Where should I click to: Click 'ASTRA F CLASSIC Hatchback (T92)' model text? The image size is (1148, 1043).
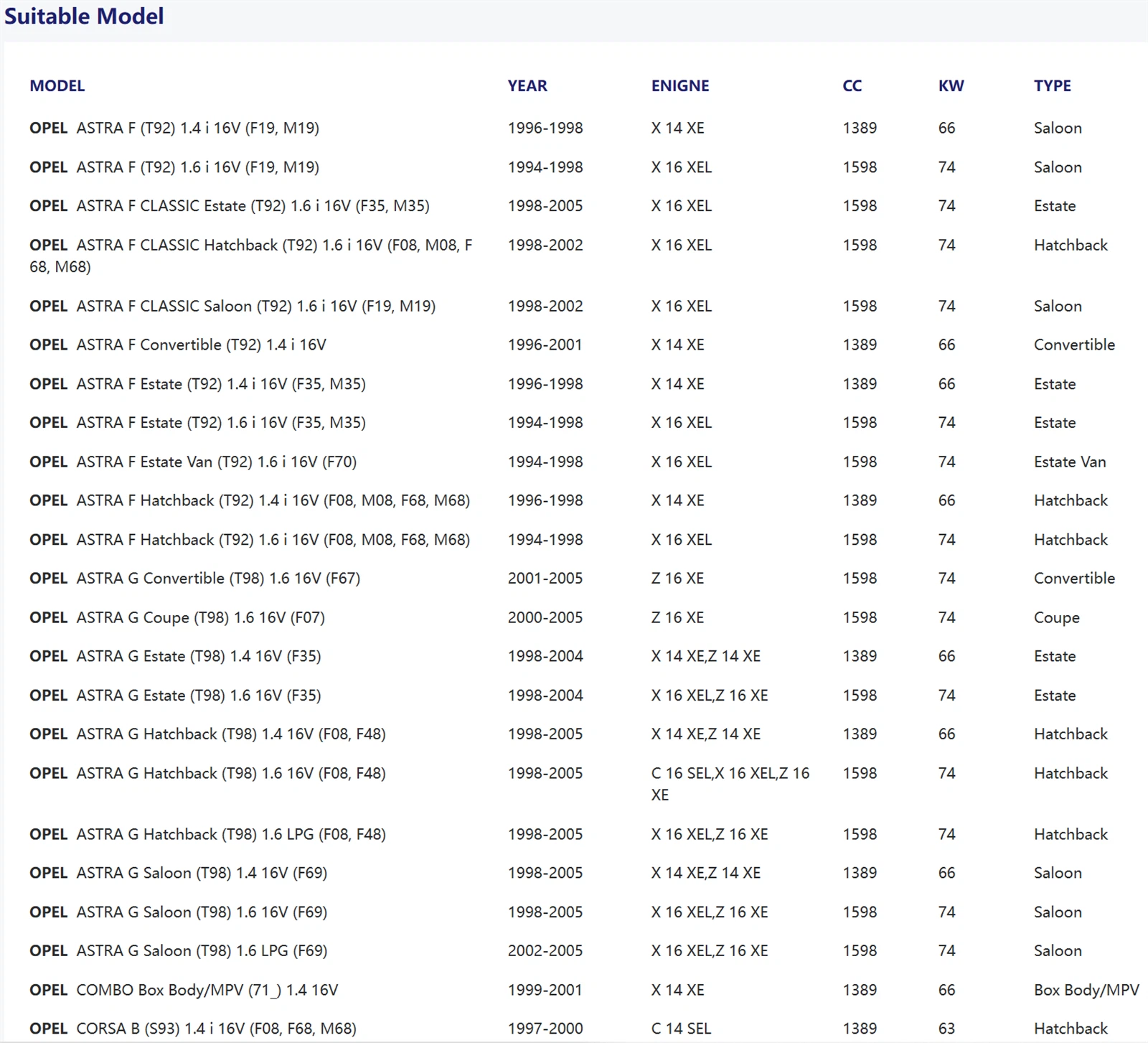pos(251,256)
